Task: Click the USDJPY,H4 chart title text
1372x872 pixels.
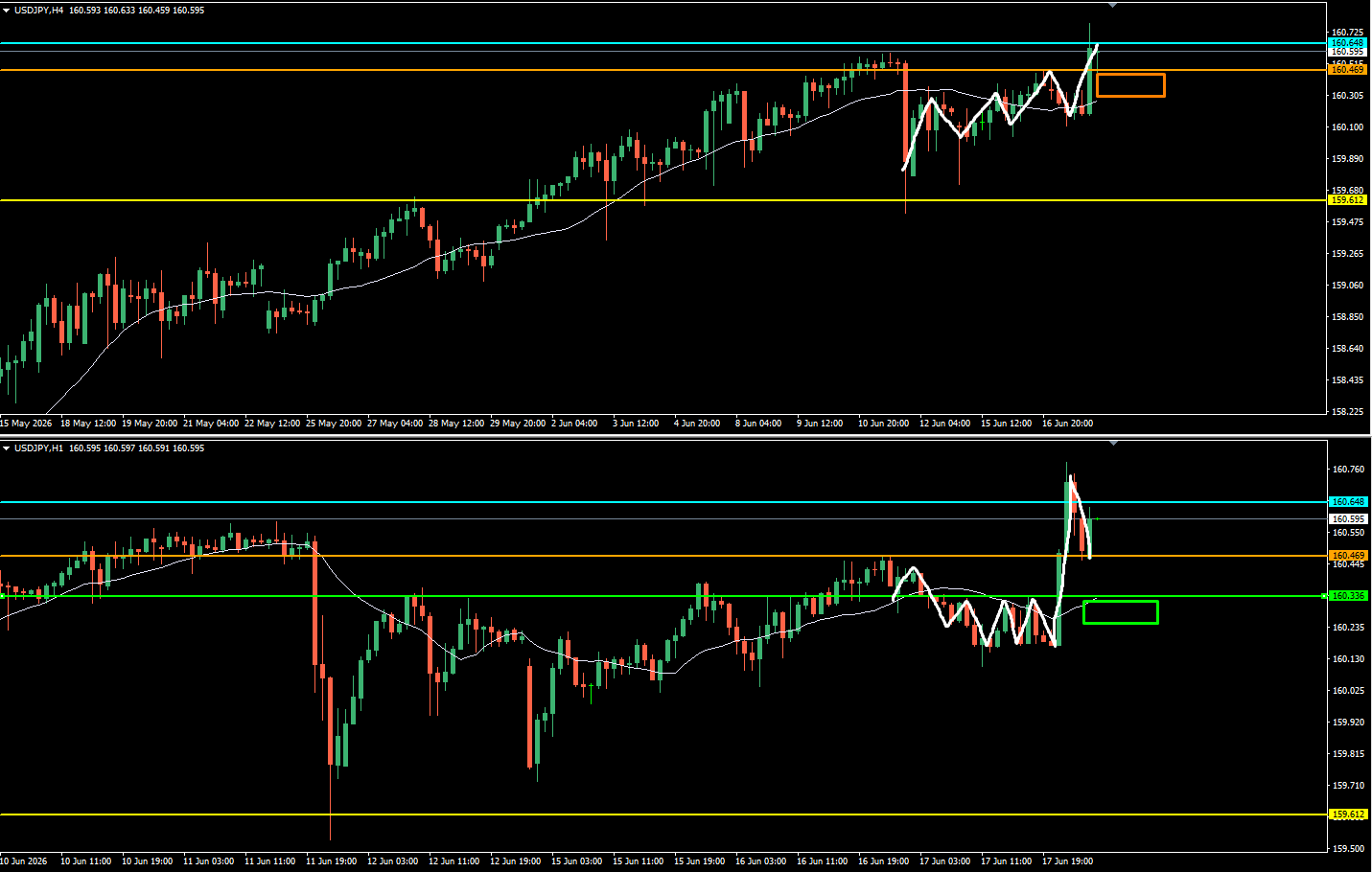Action: pos(38,11)
